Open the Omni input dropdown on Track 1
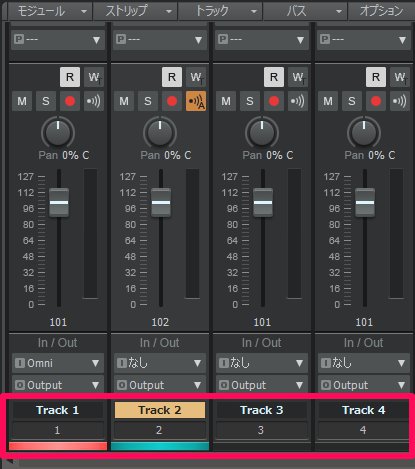415x469 pixels. tap(58, 363)
